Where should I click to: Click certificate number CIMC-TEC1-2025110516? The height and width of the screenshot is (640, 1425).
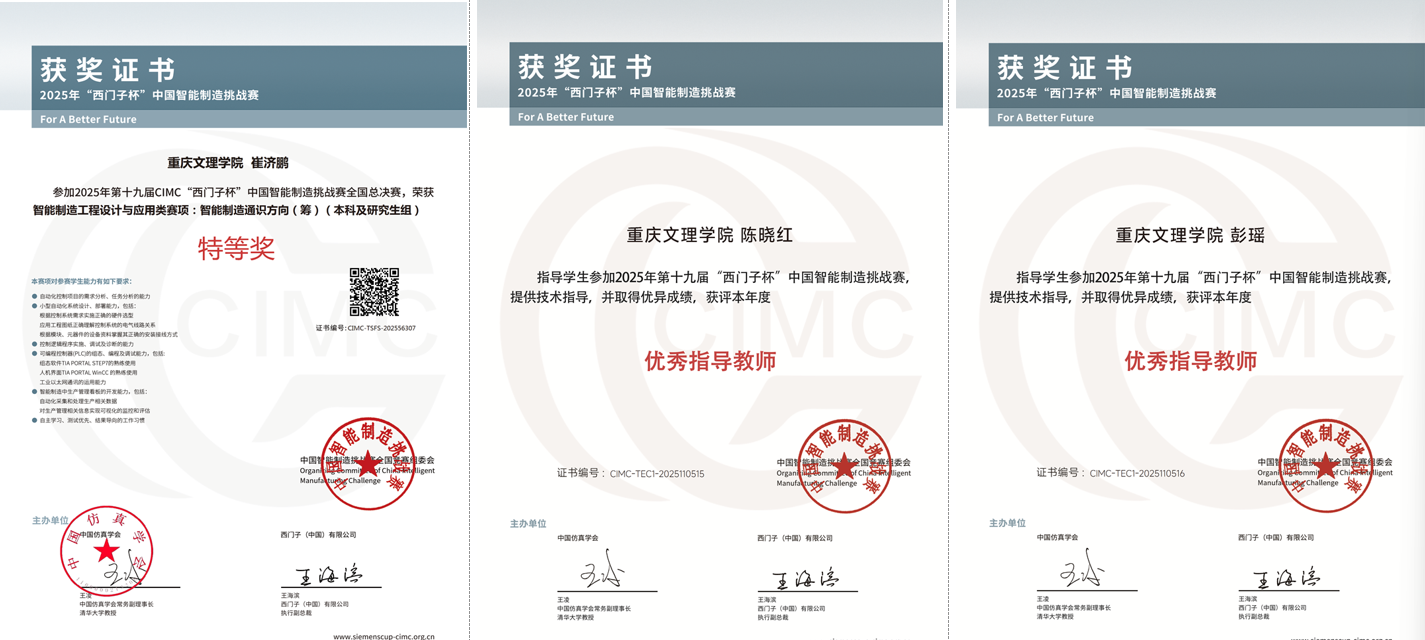pyautogui.click(x=1136, y=474)
